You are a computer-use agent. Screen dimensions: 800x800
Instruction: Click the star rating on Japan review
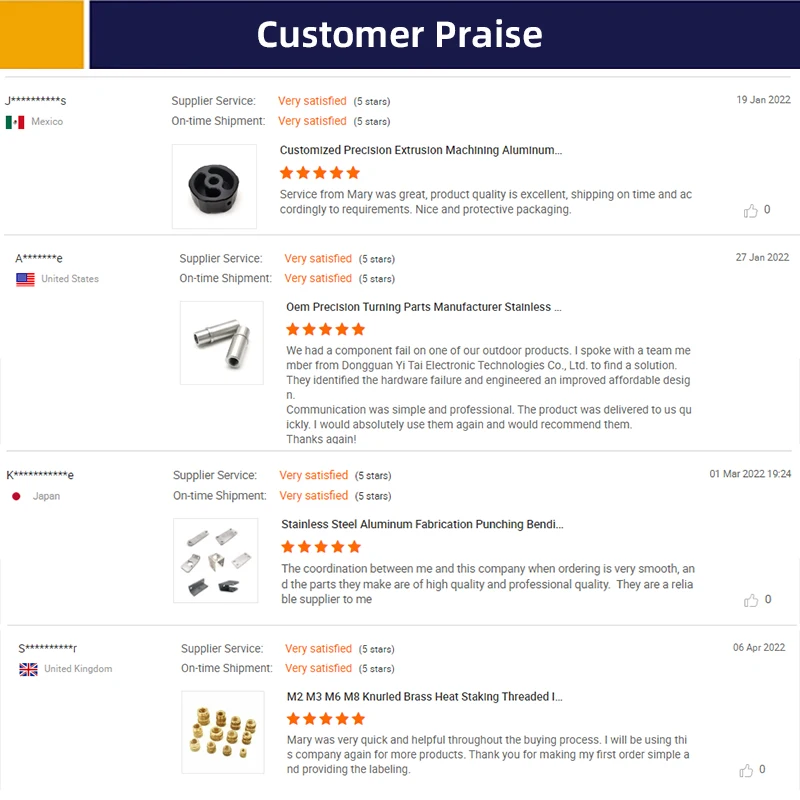[321, 547]
